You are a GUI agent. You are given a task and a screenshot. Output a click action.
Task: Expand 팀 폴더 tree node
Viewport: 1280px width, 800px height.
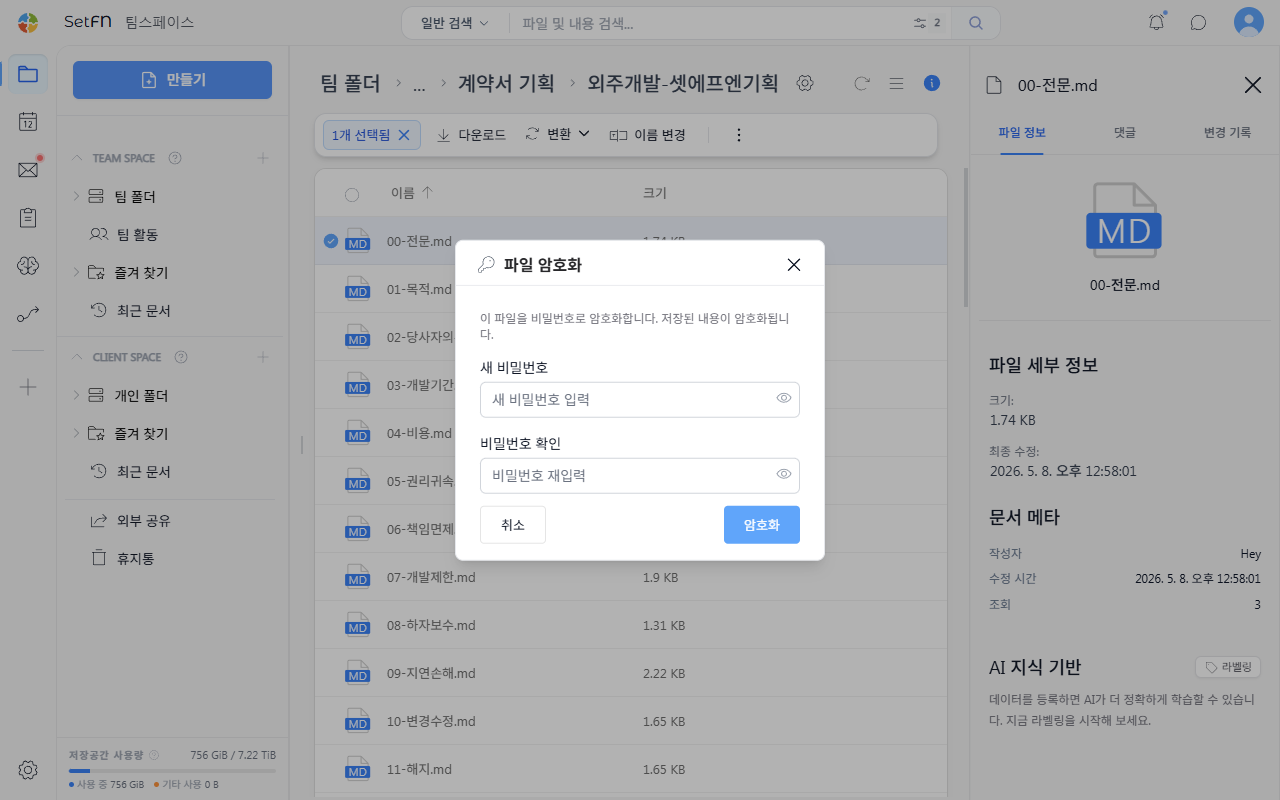pyautogui.click(x=76, y=197)
